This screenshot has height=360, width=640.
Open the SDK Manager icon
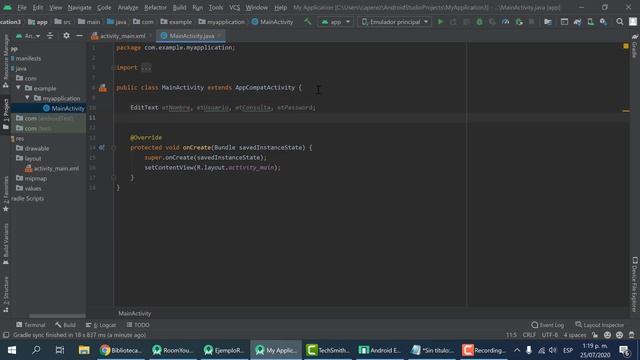[603, 22]
